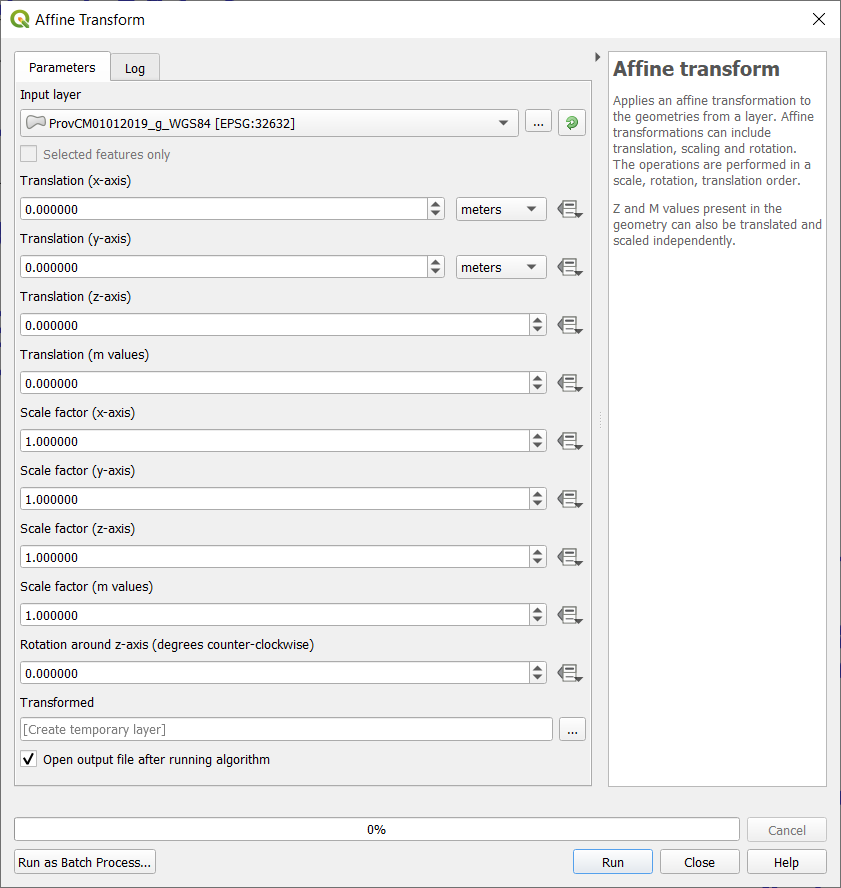Open data-defined override for Scale factor x-axis

[570, 442]
